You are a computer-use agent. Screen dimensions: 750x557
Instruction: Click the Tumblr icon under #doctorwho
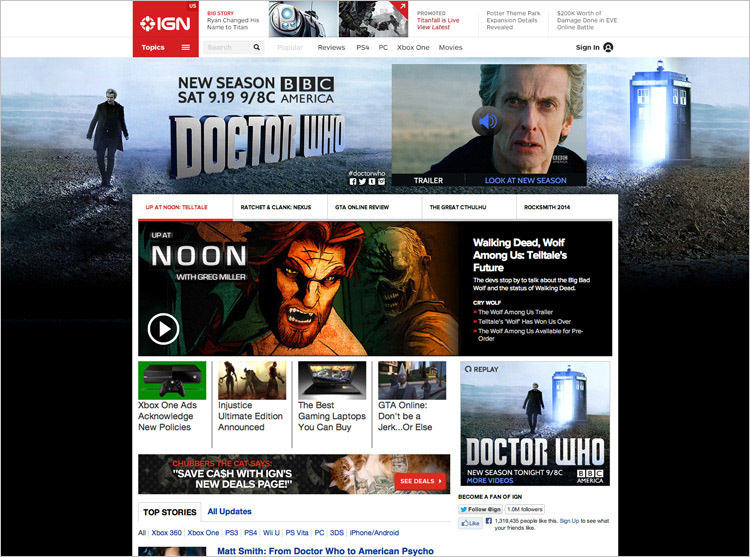pyautogui.click(x=372, y=182)
